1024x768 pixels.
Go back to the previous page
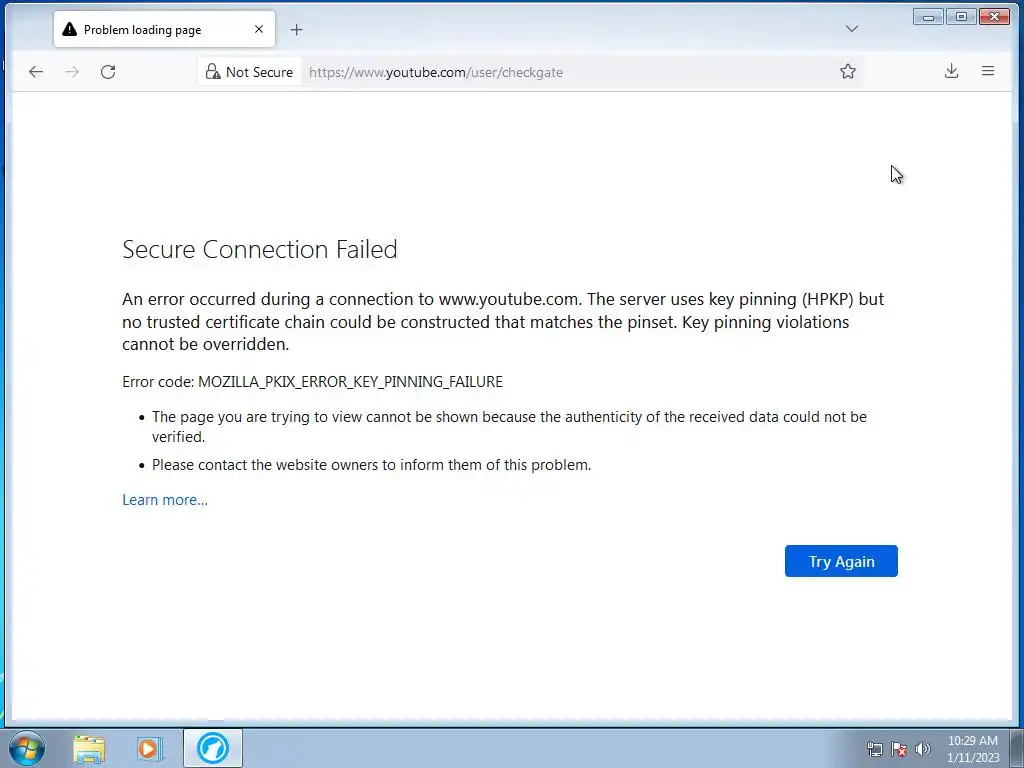click(36, 72)
